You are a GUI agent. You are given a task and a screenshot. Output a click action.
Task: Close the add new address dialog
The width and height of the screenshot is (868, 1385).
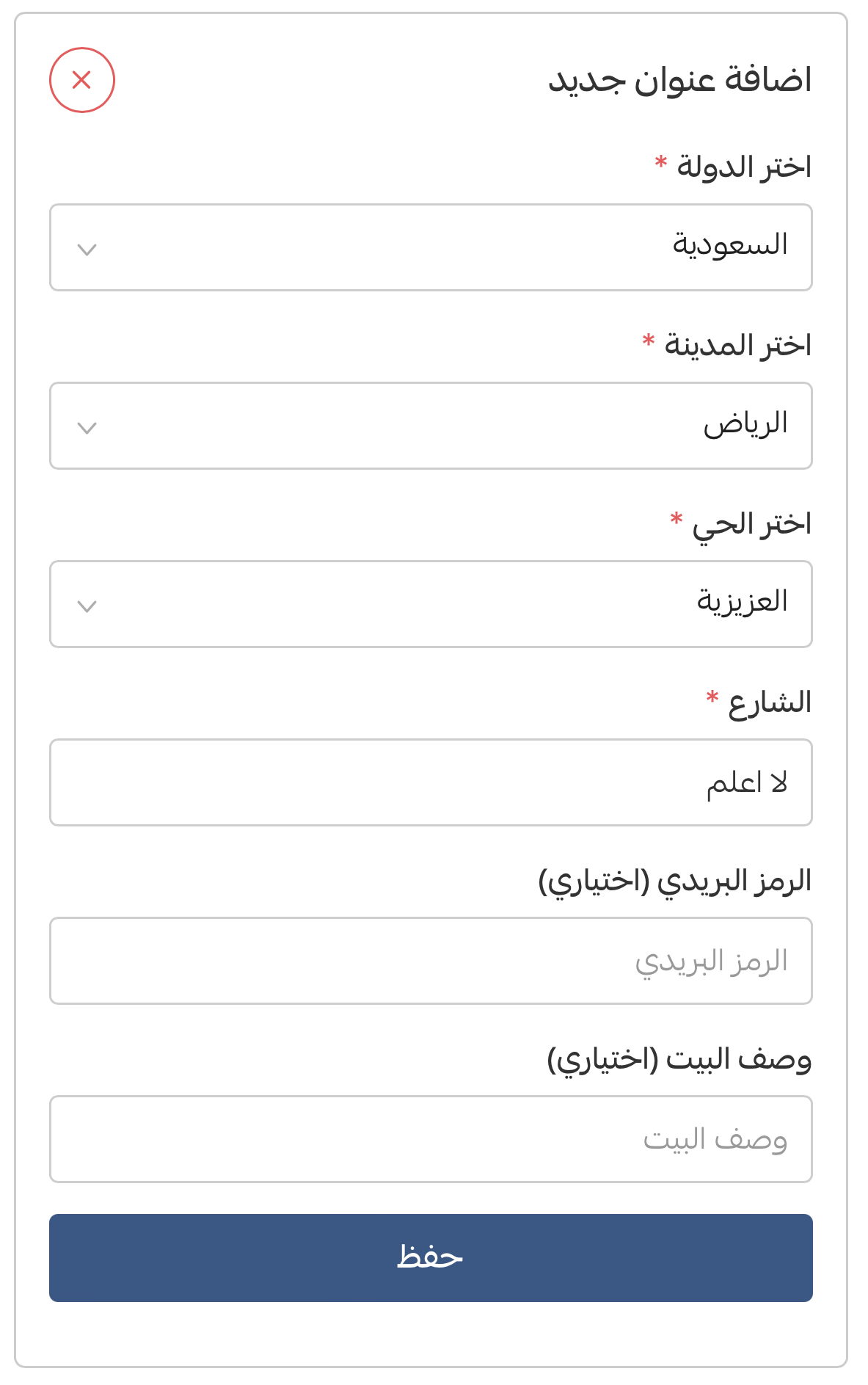[82, 80]
